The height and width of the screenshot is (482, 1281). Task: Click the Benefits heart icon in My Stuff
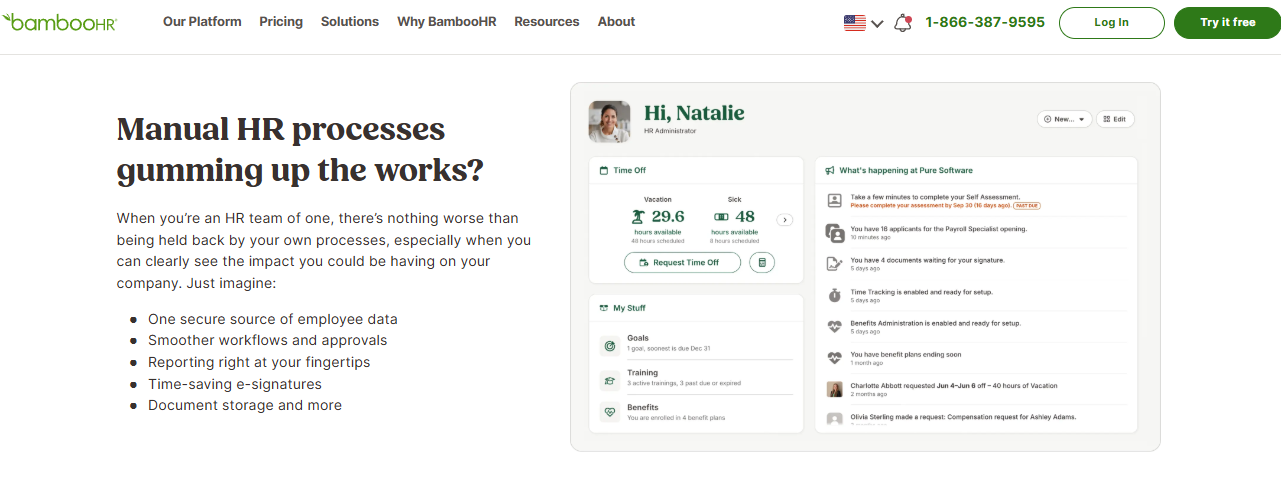[x=609, y=412]
